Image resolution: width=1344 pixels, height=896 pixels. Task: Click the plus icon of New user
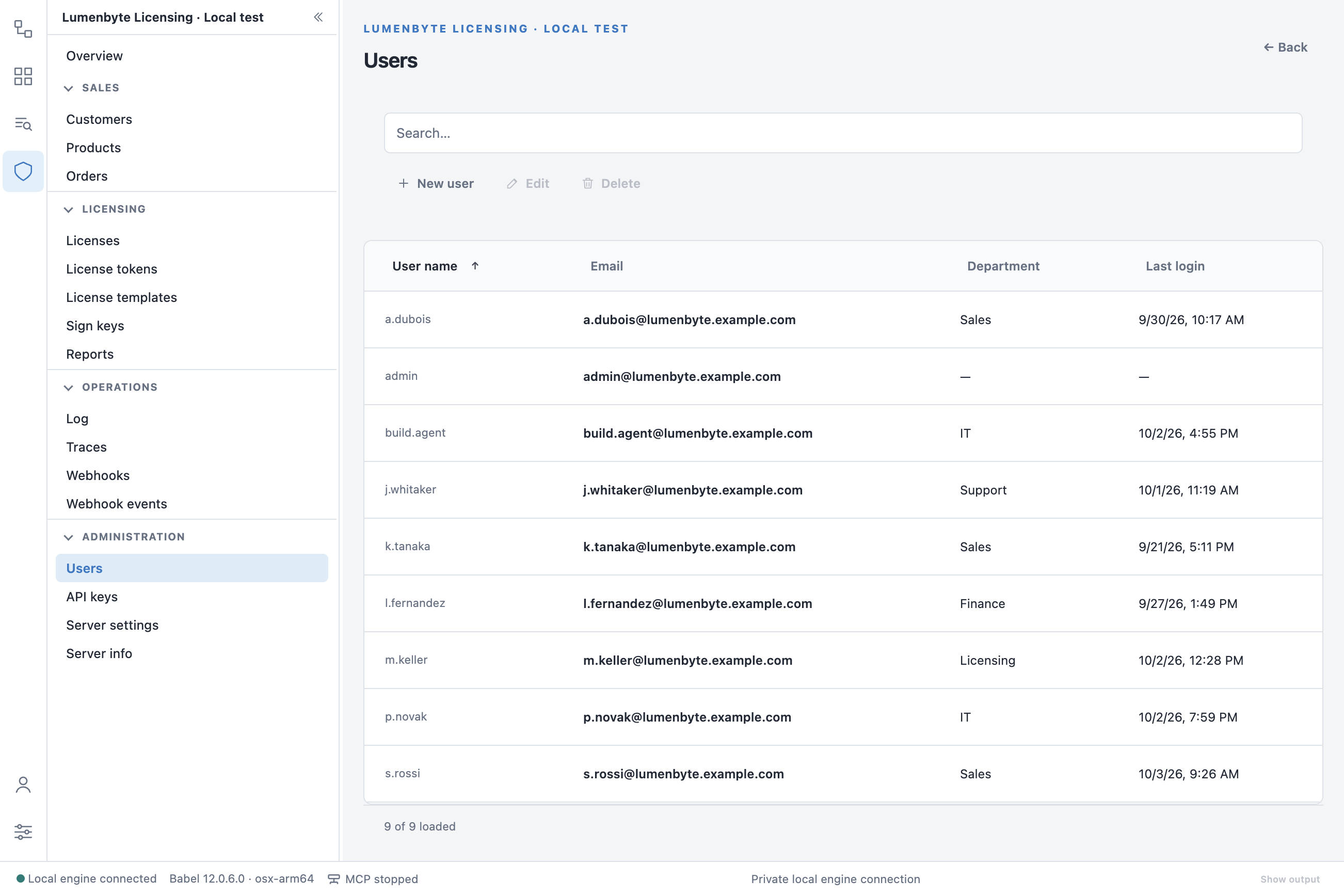coord(404,183)
